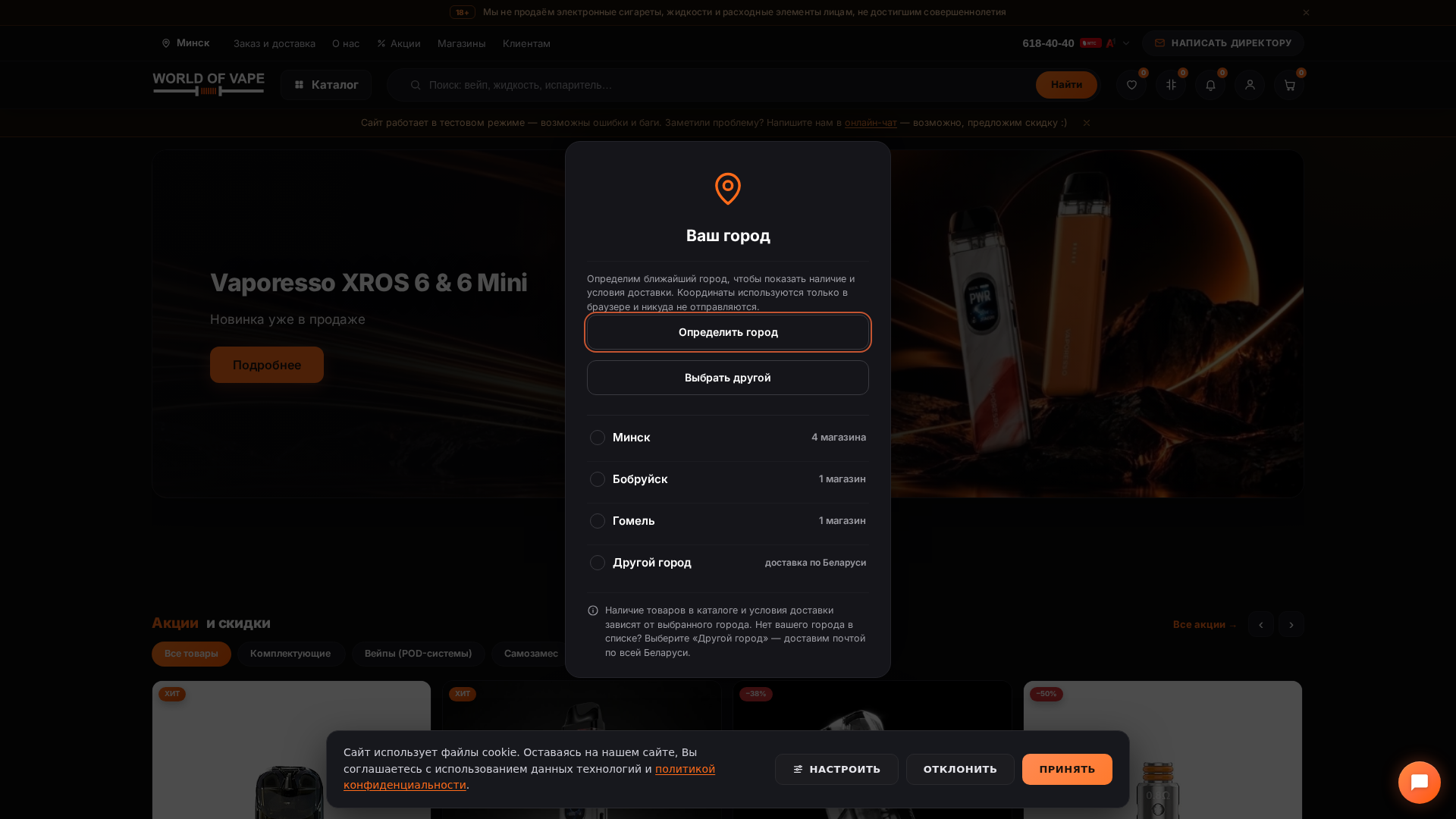Open the product comparison icon
1456x819 pixels.
pos(1171,85)
